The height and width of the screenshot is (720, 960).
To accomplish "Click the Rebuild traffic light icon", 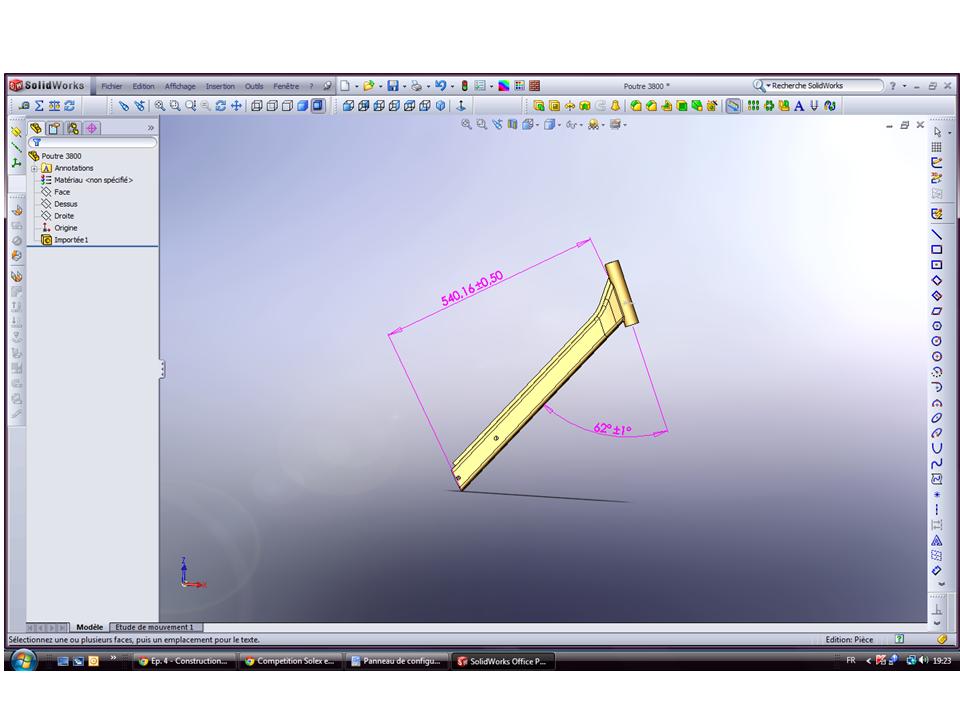I will point(463,86).
